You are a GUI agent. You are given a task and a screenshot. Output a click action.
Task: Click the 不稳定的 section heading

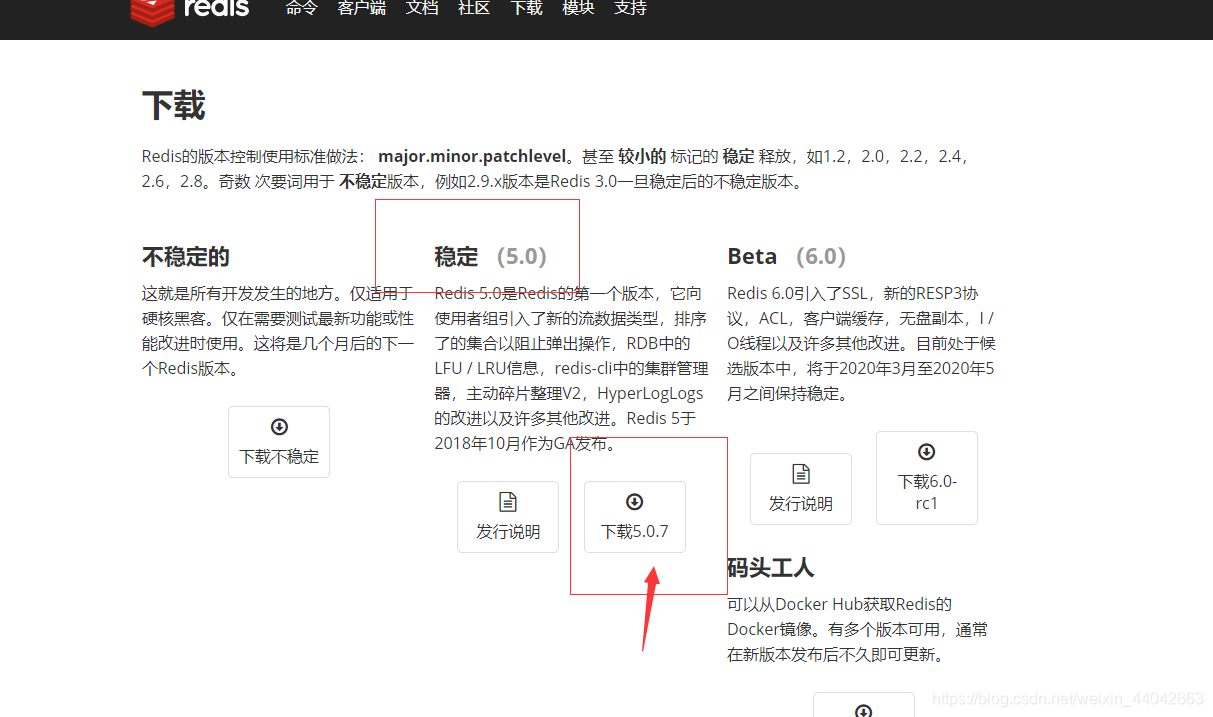click(186, 257)
